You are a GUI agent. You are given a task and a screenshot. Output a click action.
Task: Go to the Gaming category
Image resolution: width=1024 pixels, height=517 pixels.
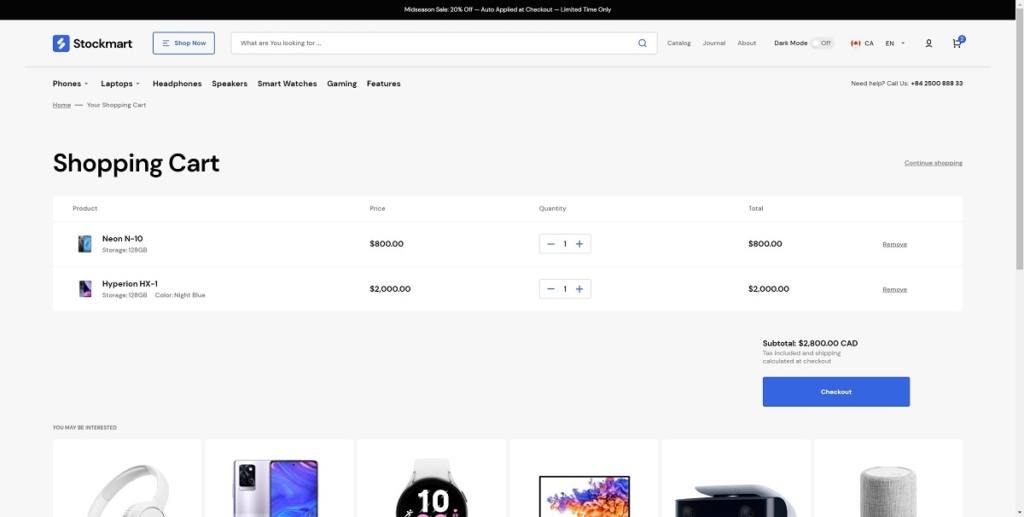pyautogui.click(x=342, y=84)
